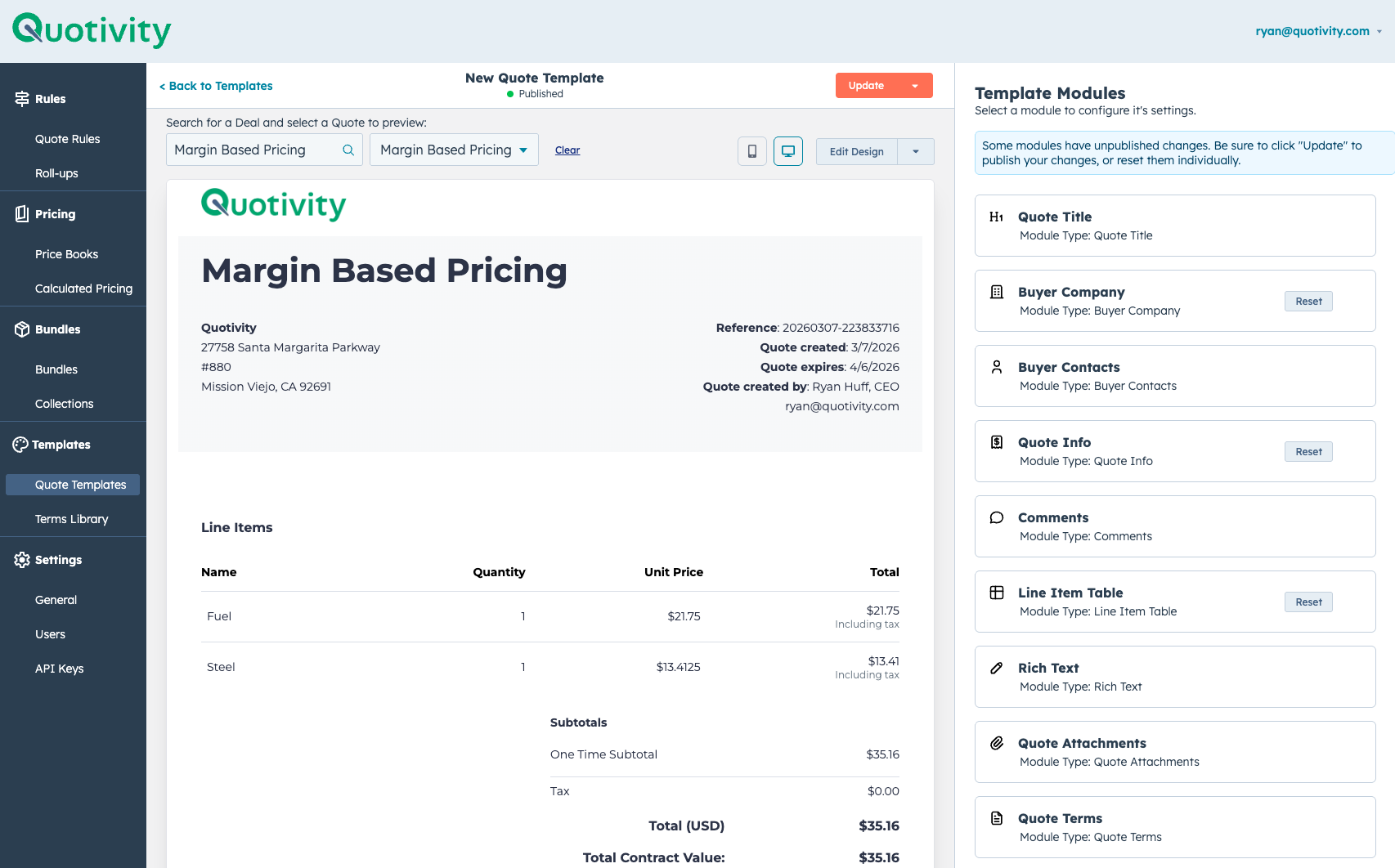Switch to desktop preview icon
The image size is (1395, 868).
click(787, 151)
